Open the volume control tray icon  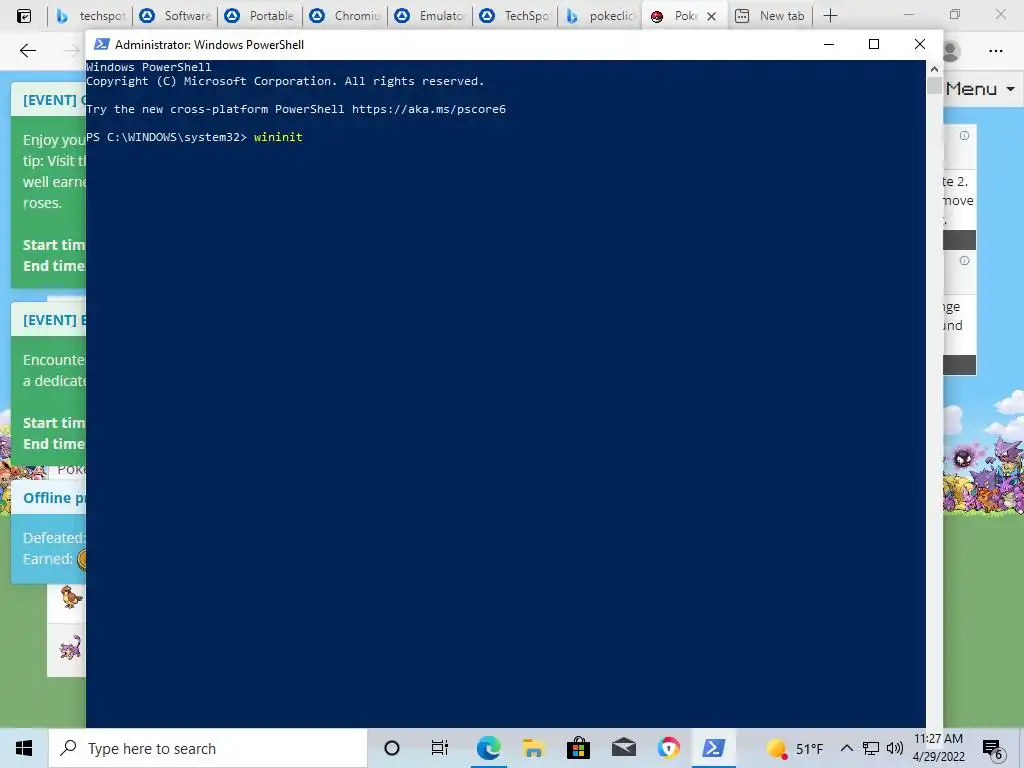tap(895, 748)
